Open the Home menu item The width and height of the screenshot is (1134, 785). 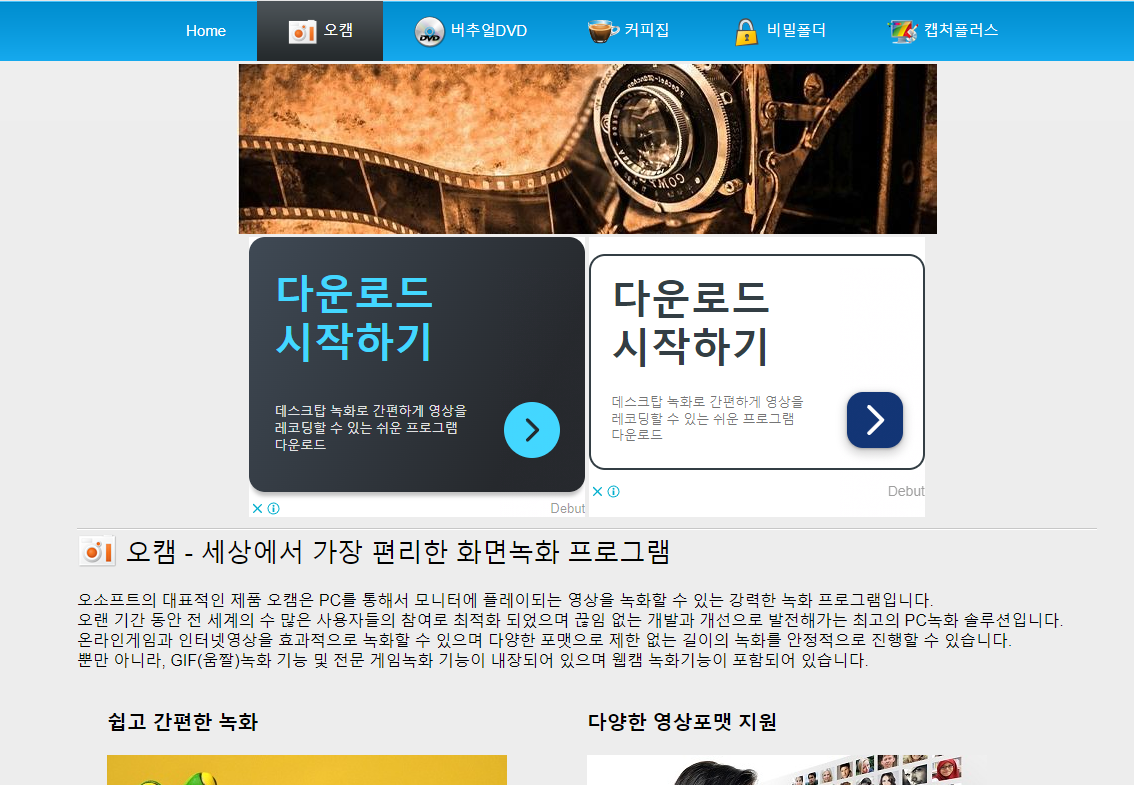[x=205, y=31]
